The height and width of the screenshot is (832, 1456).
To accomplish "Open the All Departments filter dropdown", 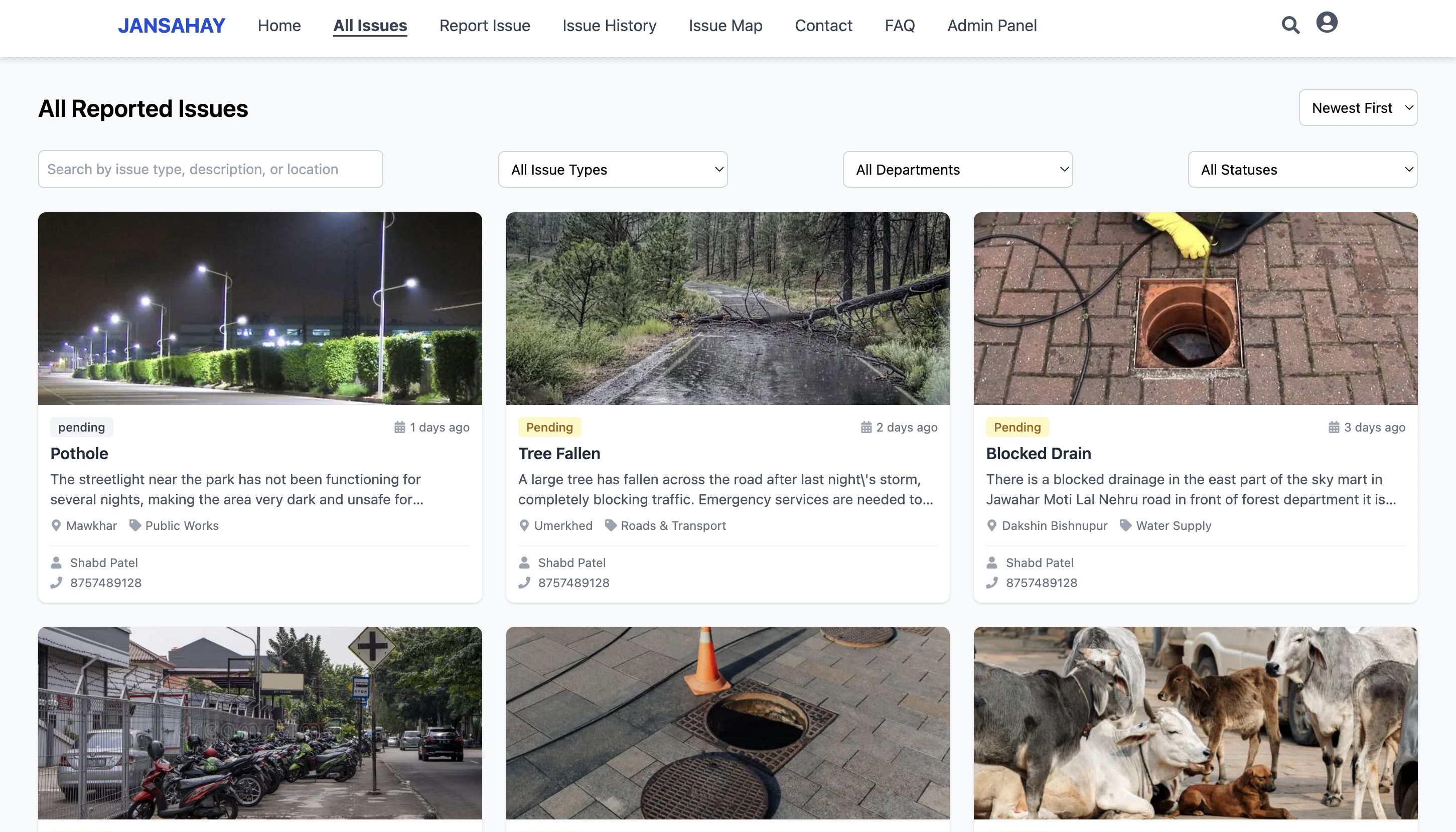I will point(957,170).
